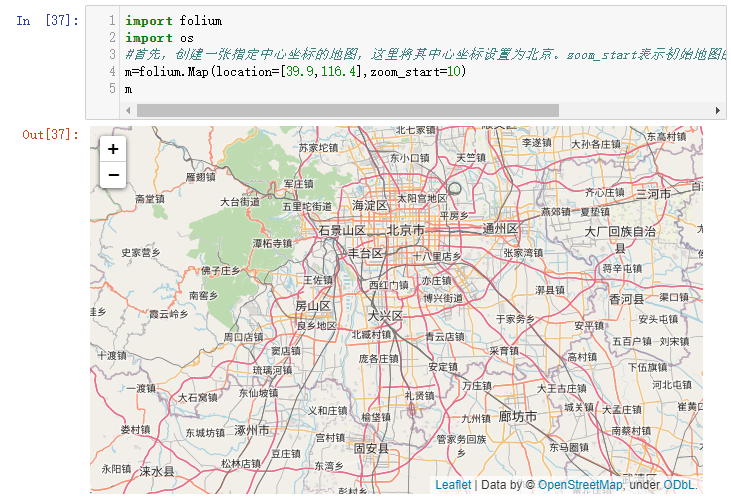Screen dimensions: 731x502
Task: Click the 十八里店乡 label on map
Action: click(437, 256)
